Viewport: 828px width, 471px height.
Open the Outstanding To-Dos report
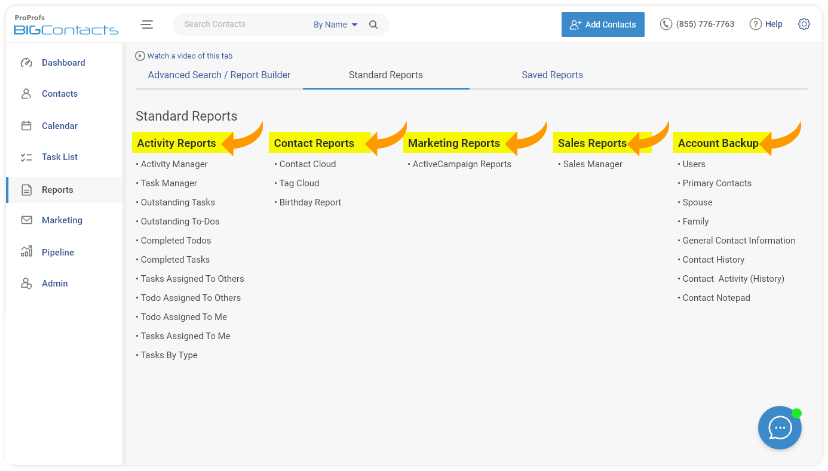[x=180, y=221]
